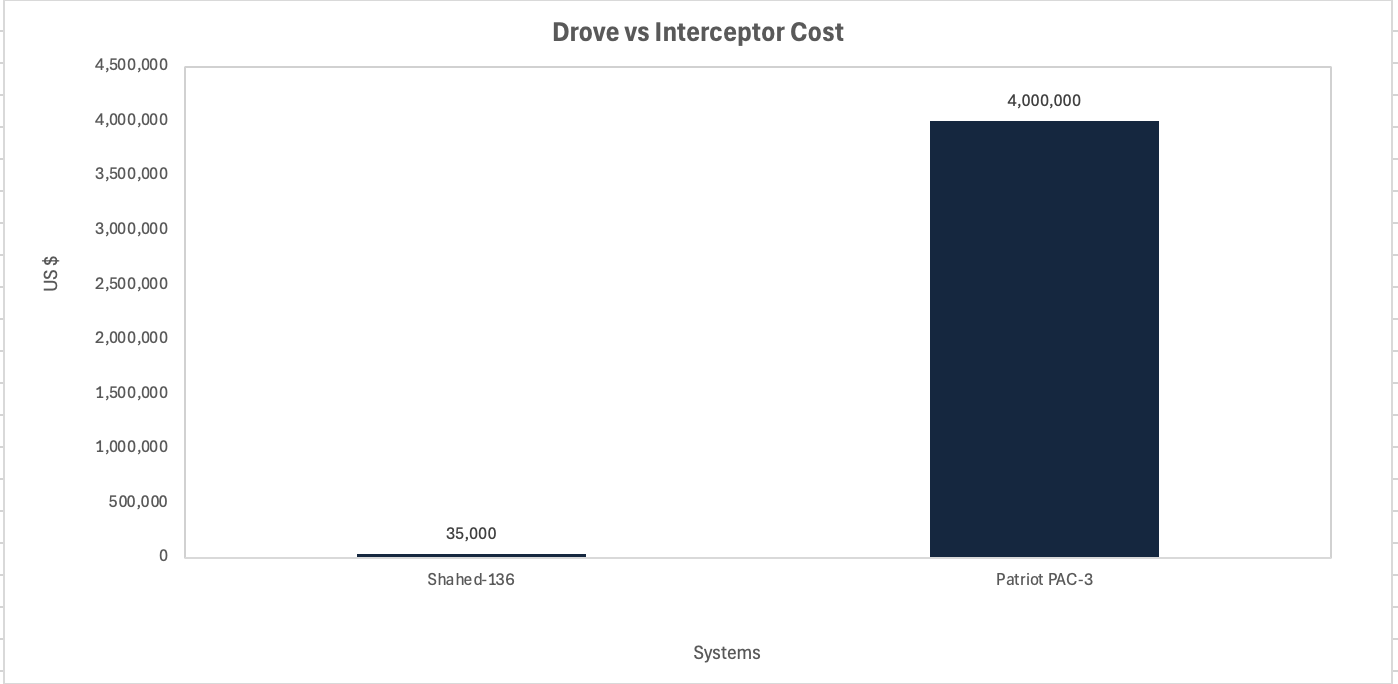Click the 3,500,000 axis value
The height and width of the screenshot is (684, 1398).
(x=131, y=175)
